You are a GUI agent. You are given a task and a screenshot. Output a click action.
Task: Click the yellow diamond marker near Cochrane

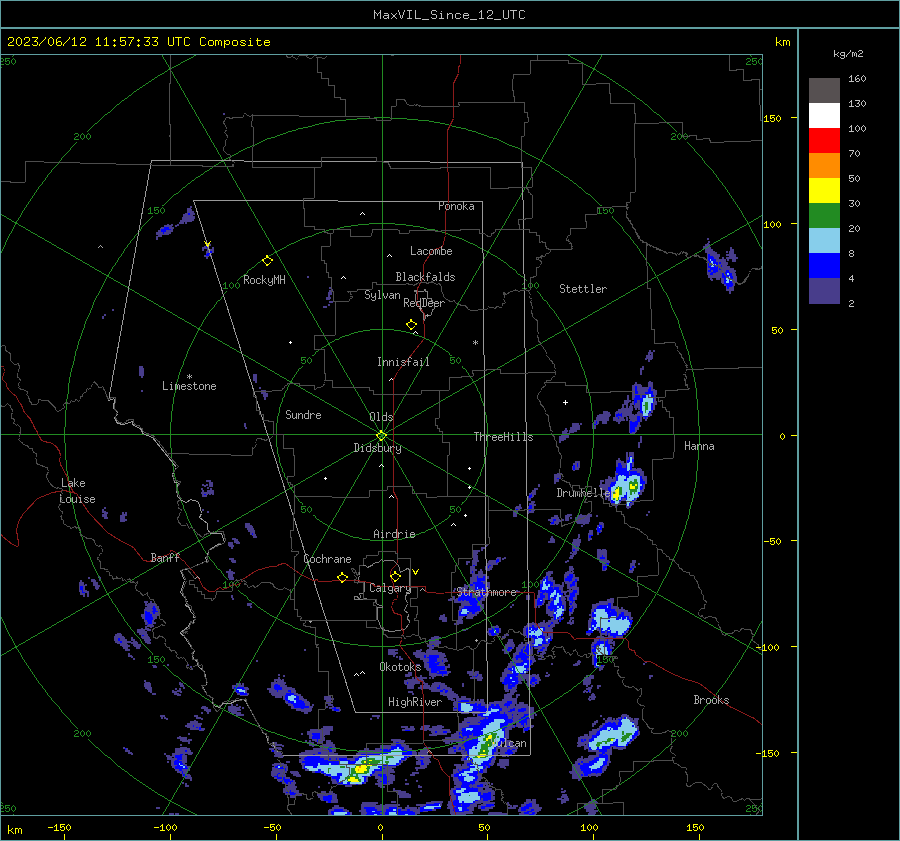tap(342, 578)
